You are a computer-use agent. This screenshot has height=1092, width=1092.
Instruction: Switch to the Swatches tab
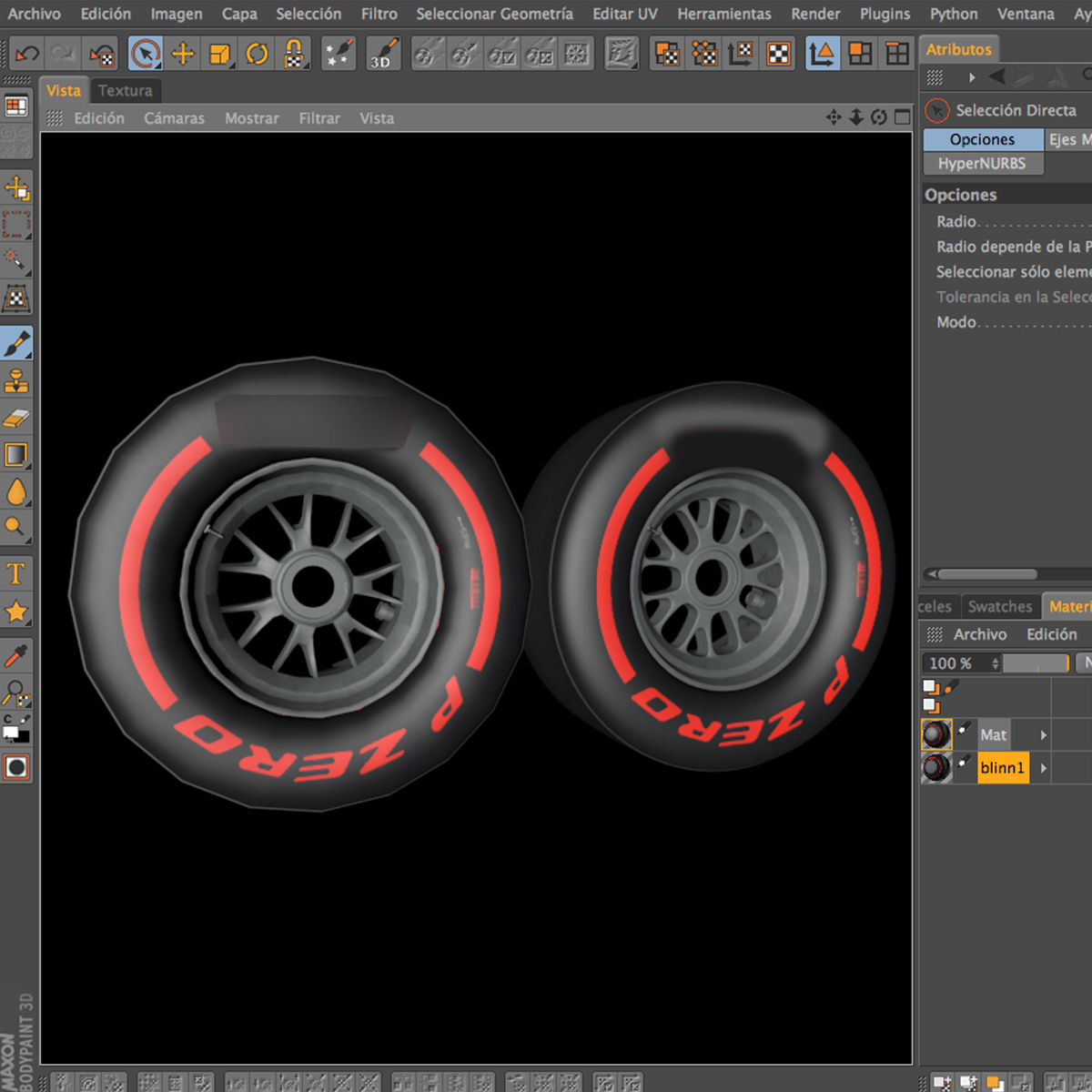[1000, 606]
